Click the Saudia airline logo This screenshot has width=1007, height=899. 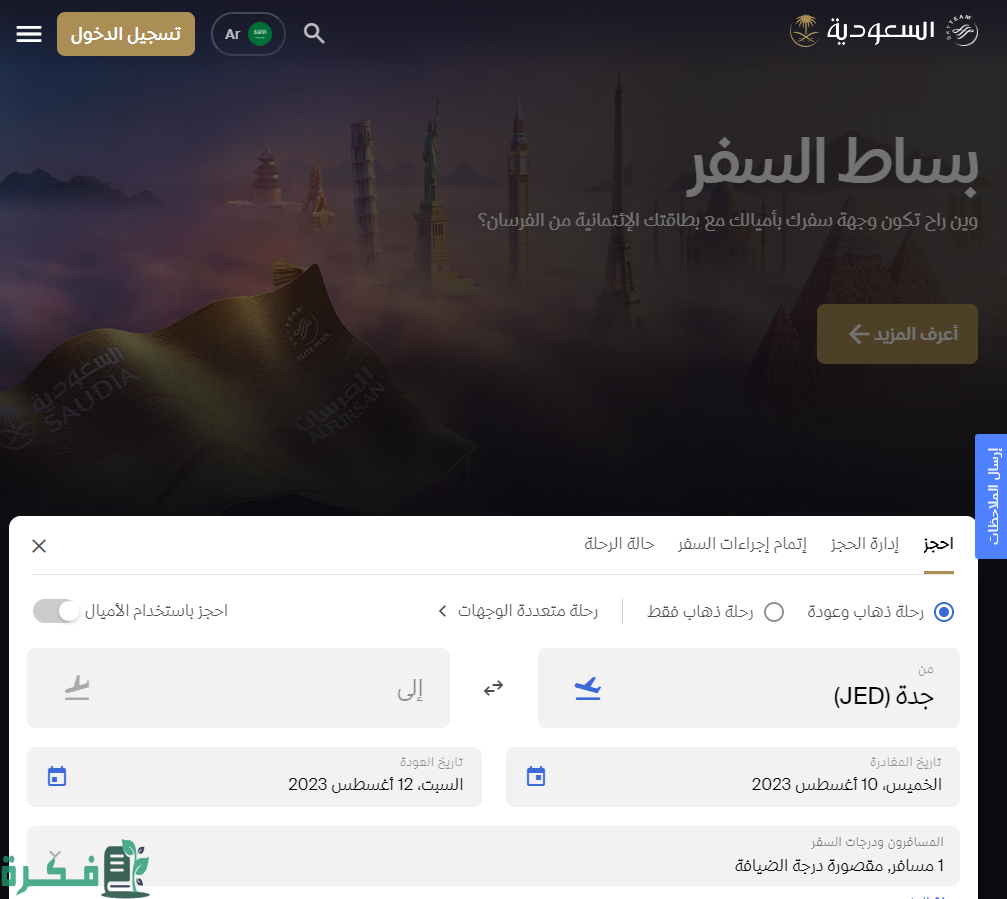pyautogui.click(x=884, y=31)
